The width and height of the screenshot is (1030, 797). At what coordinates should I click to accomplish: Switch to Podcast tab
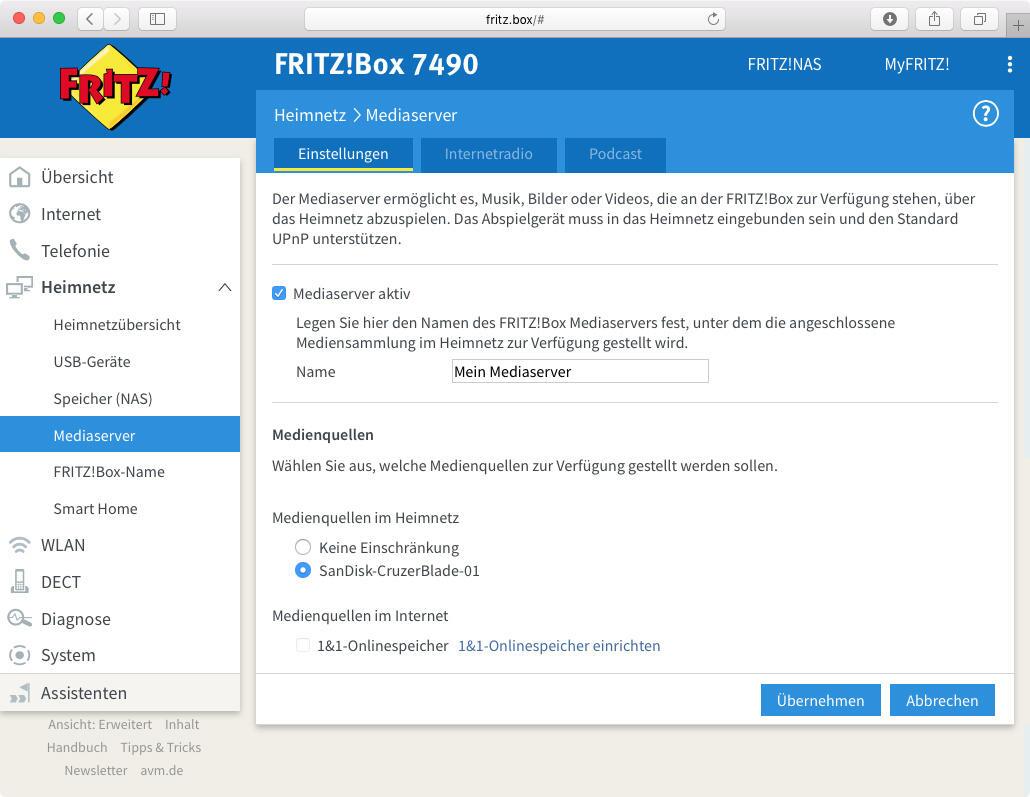coord(615,154)
